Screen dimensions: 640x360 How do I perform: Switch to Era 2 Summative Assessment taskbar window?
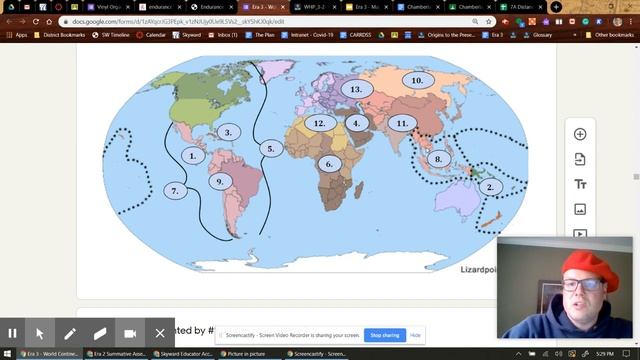(x=116, y=354)
